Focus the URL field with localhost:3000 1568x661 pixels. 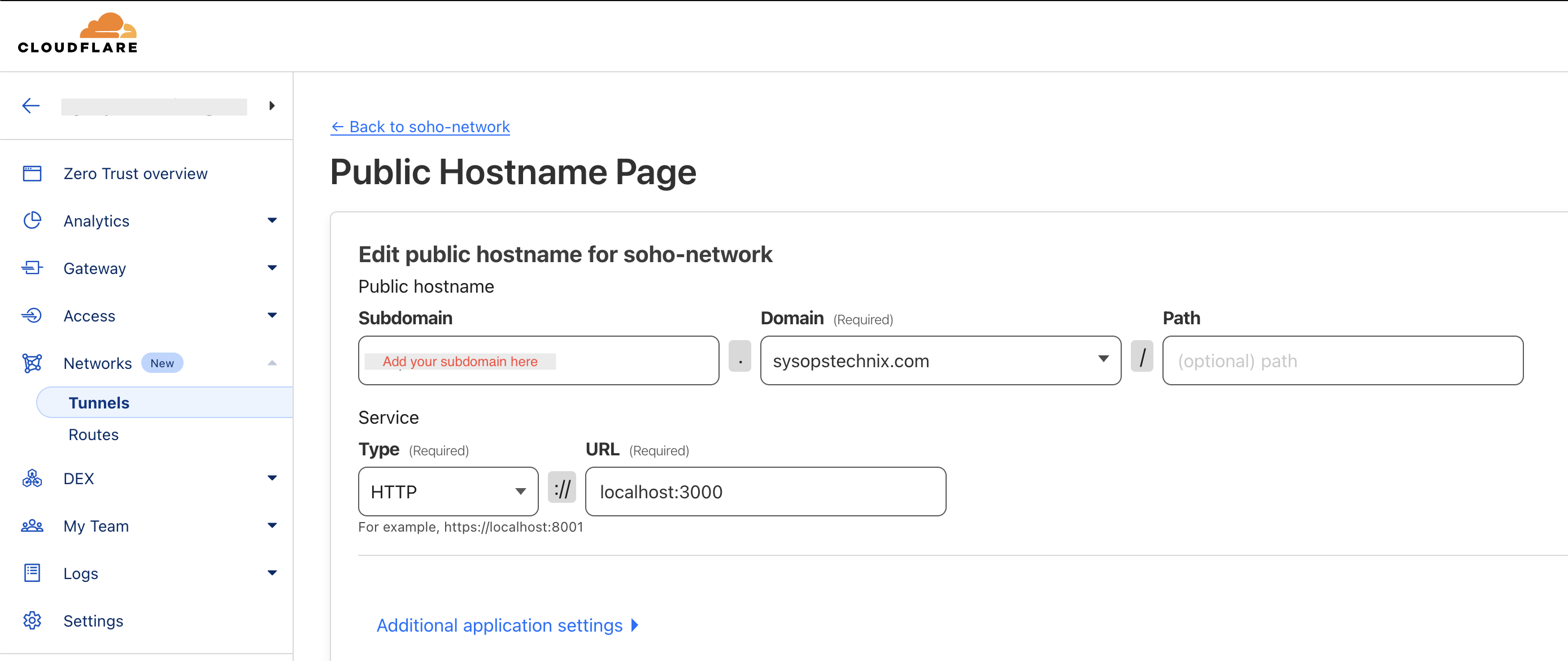coord(765,491)
